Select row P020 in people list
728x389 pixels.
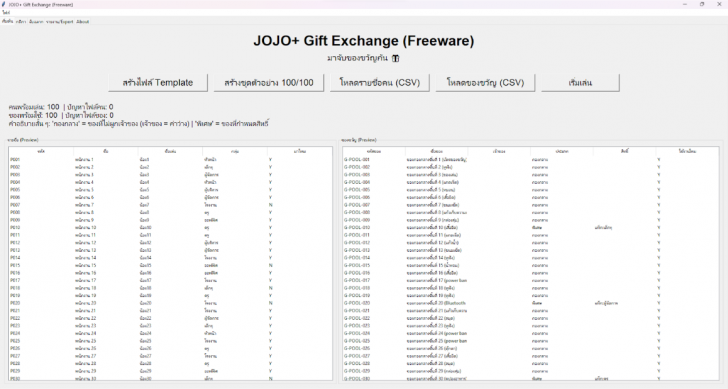pos(170,303)
